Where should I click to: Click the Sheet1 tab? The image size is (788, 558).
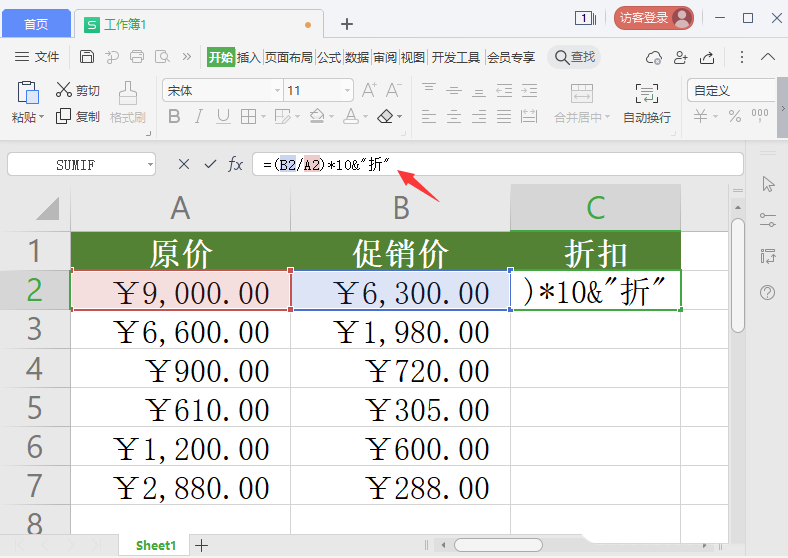pos(156,545)
